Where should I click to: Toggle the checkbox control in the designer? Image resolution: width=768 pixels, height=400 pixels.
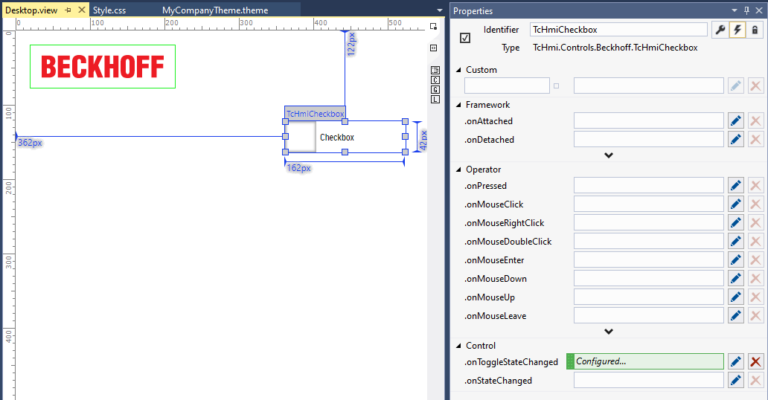click(x=301, y=137)
